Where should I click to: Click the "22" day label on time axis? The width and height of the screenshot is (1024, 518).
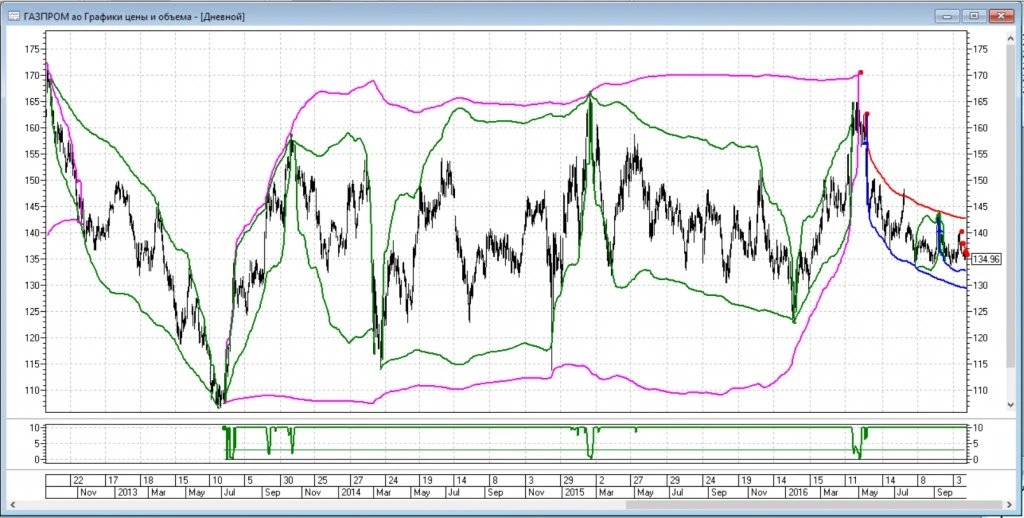point(78,480)
